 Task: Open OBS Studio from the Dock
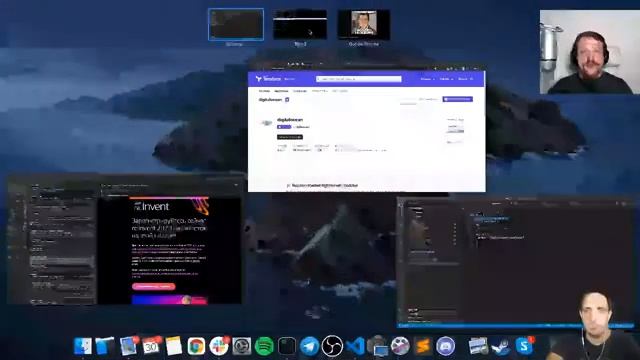click(332, 346)
